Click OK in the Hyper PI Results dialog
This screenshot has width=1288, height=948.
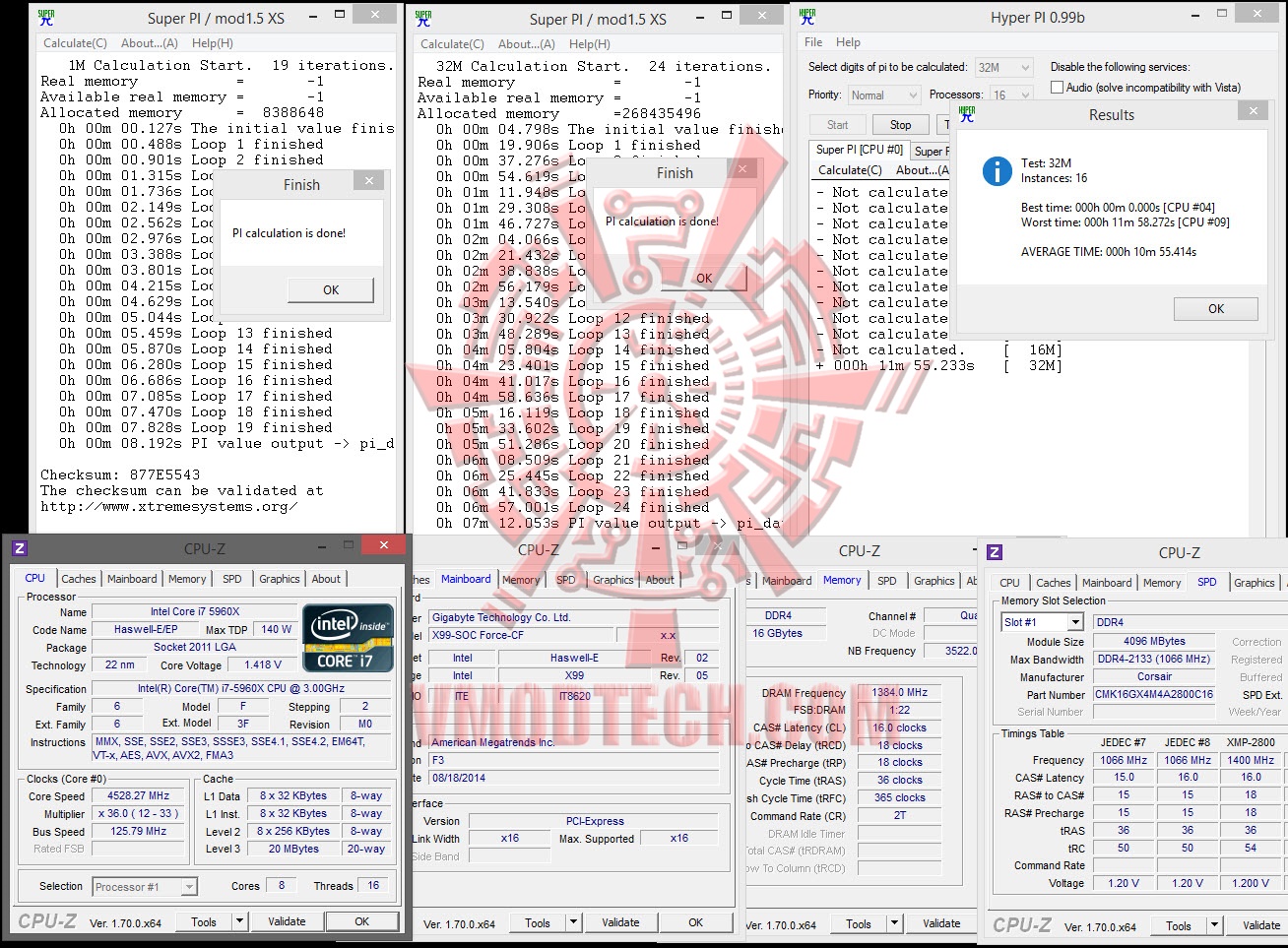coord(1216,308)
